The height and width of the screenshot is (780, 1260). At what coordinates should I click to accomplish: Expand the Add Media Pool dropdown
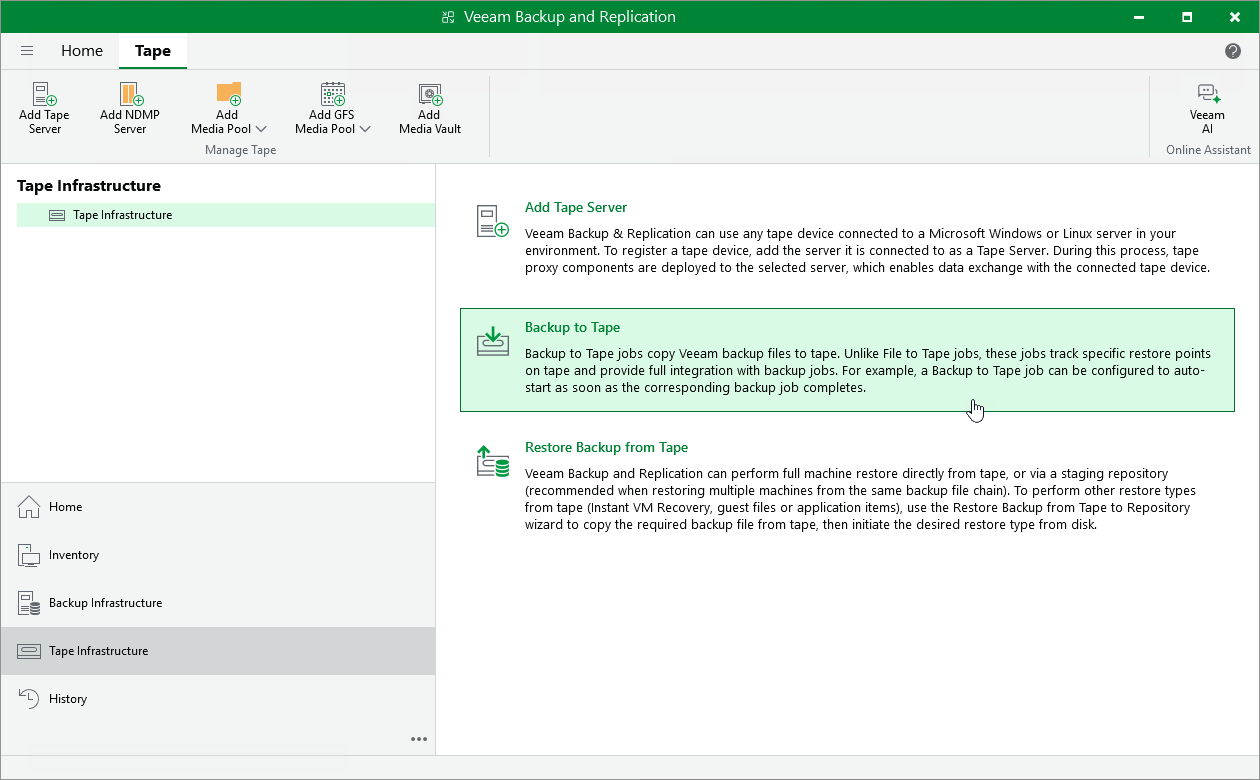(x=261, y=129)
